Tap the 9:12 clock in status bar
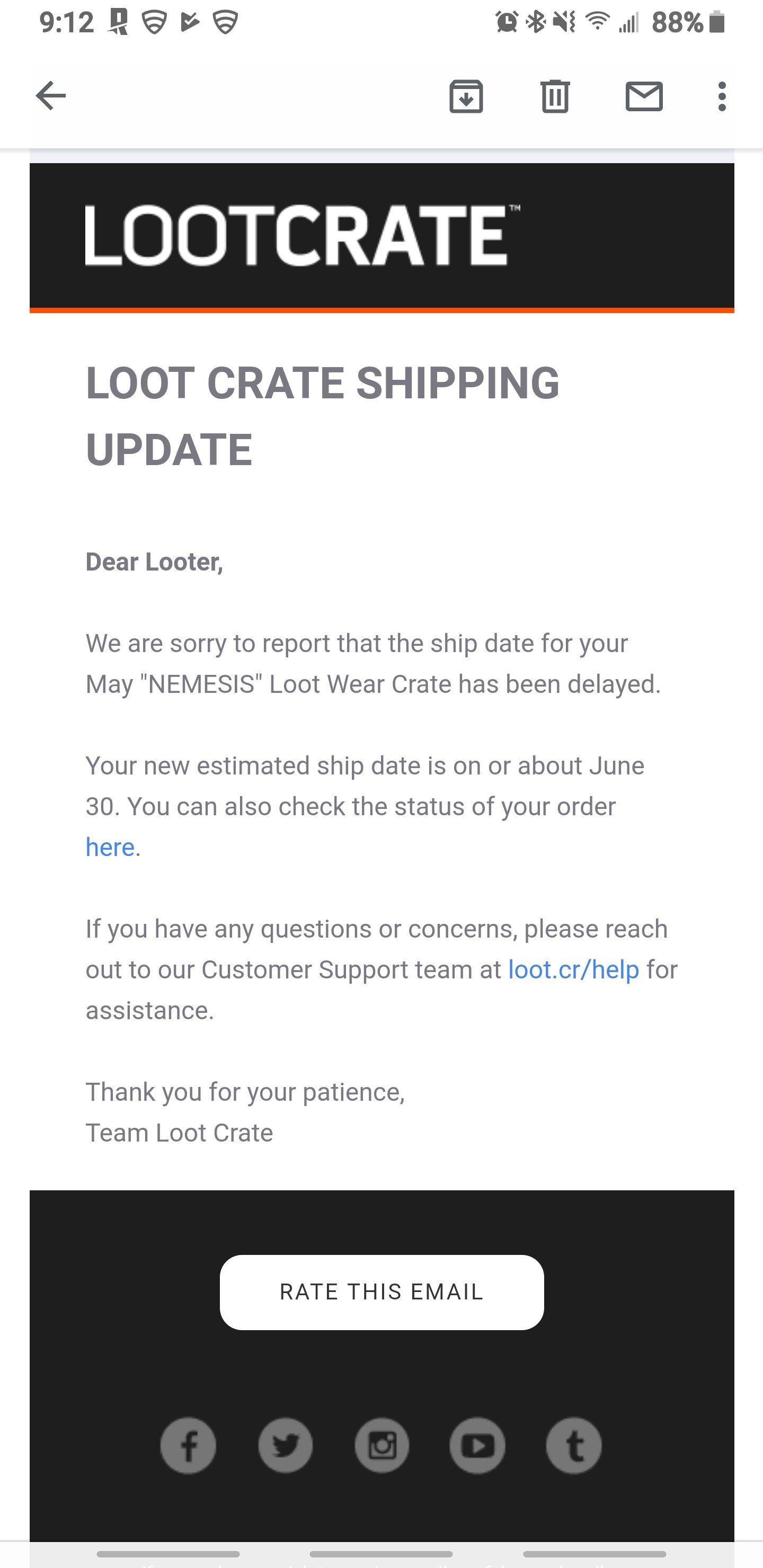The image size is (763, 1568). coord(66,23)
